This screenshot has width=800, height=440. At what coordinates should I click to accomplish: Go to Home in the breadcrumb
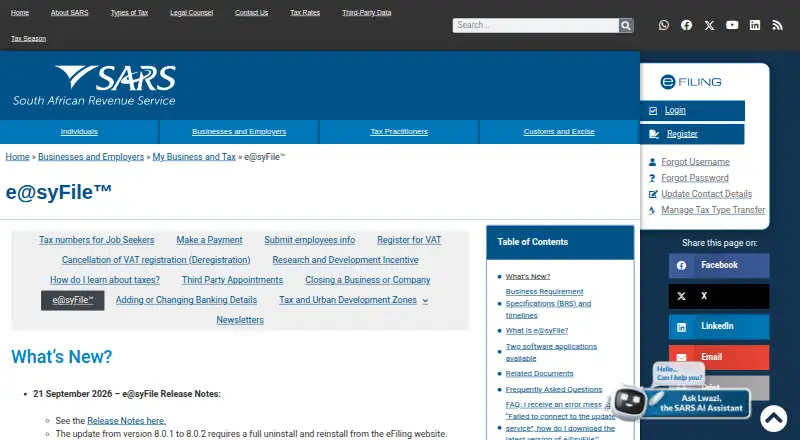tap(17, 157)
